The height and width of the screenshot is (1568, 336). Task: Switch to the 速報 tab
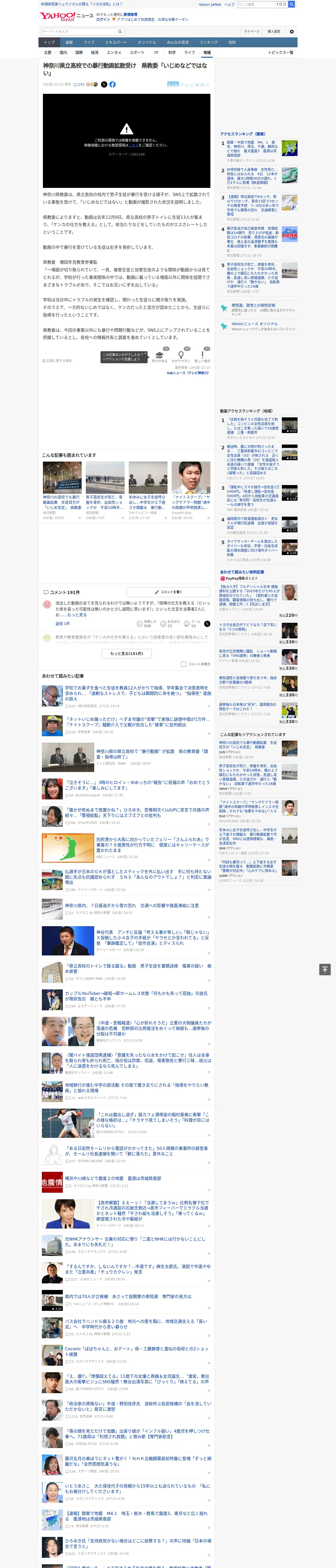(69, 43)
